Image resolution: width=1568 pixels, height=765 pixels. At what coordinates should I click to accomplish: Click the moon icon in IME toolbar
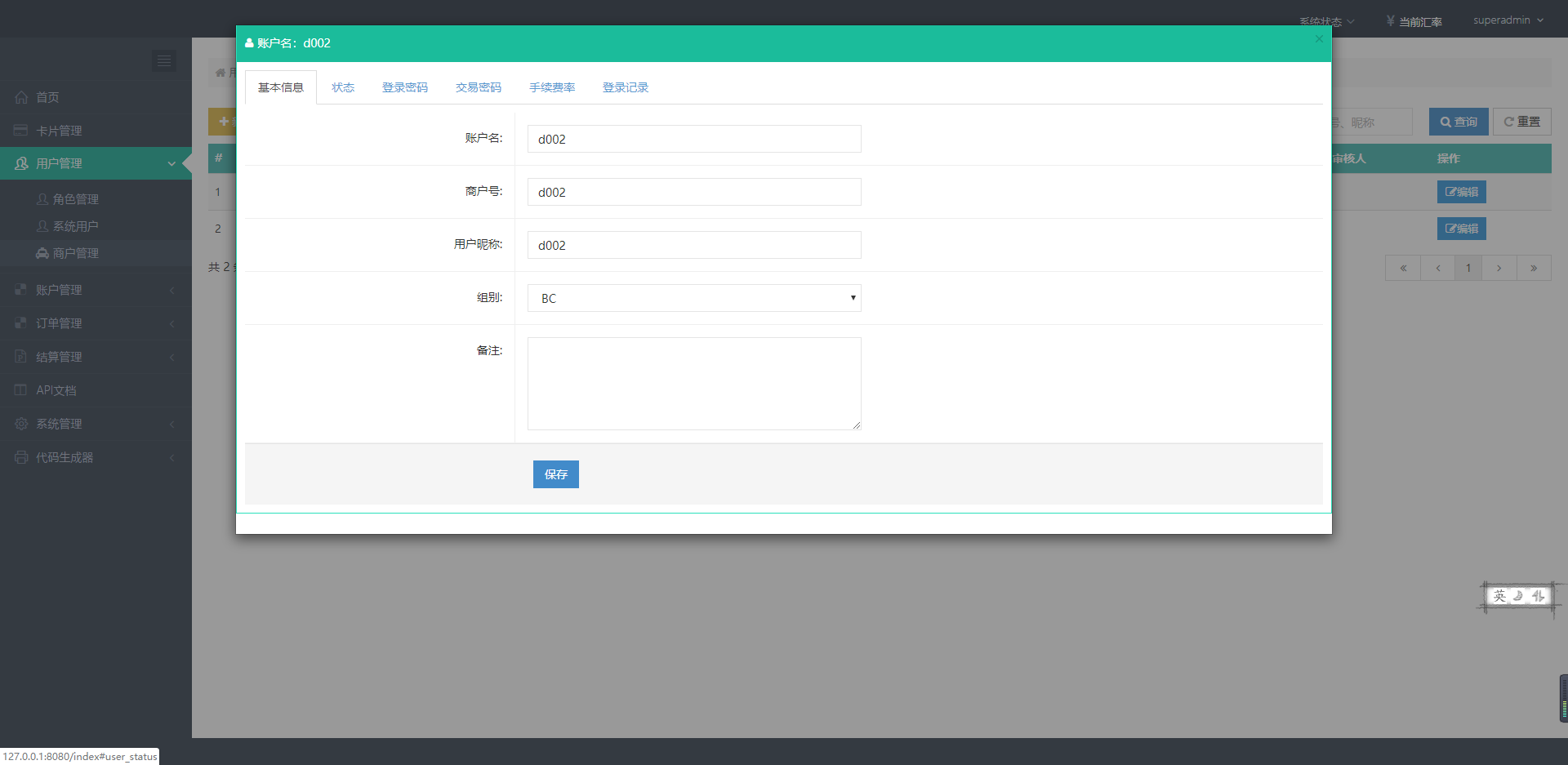[1518, 597]
